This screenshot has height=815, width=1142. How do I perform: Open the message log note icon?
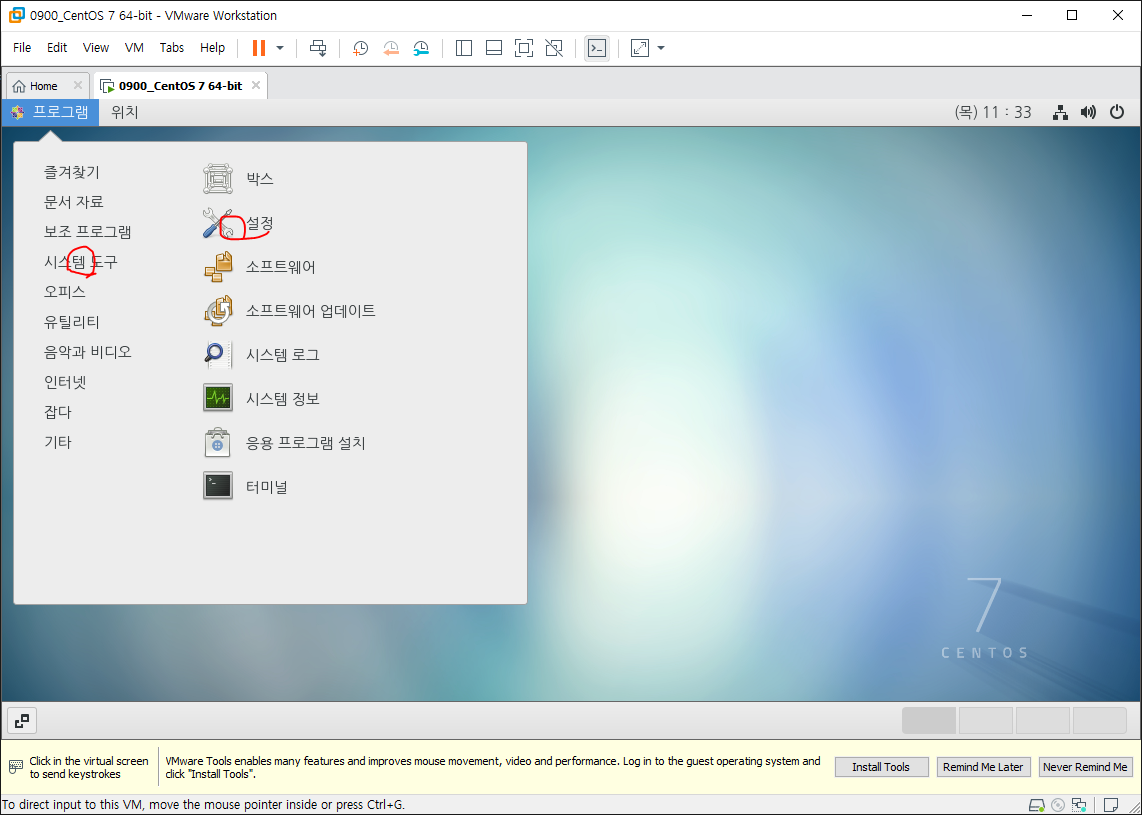[1111, 805]
